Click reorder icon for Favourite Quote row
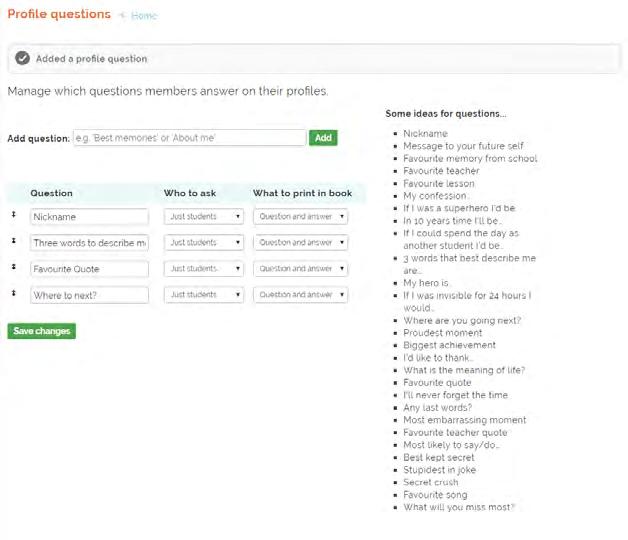This screenshot has height=540, width=628. pos(14,267)
